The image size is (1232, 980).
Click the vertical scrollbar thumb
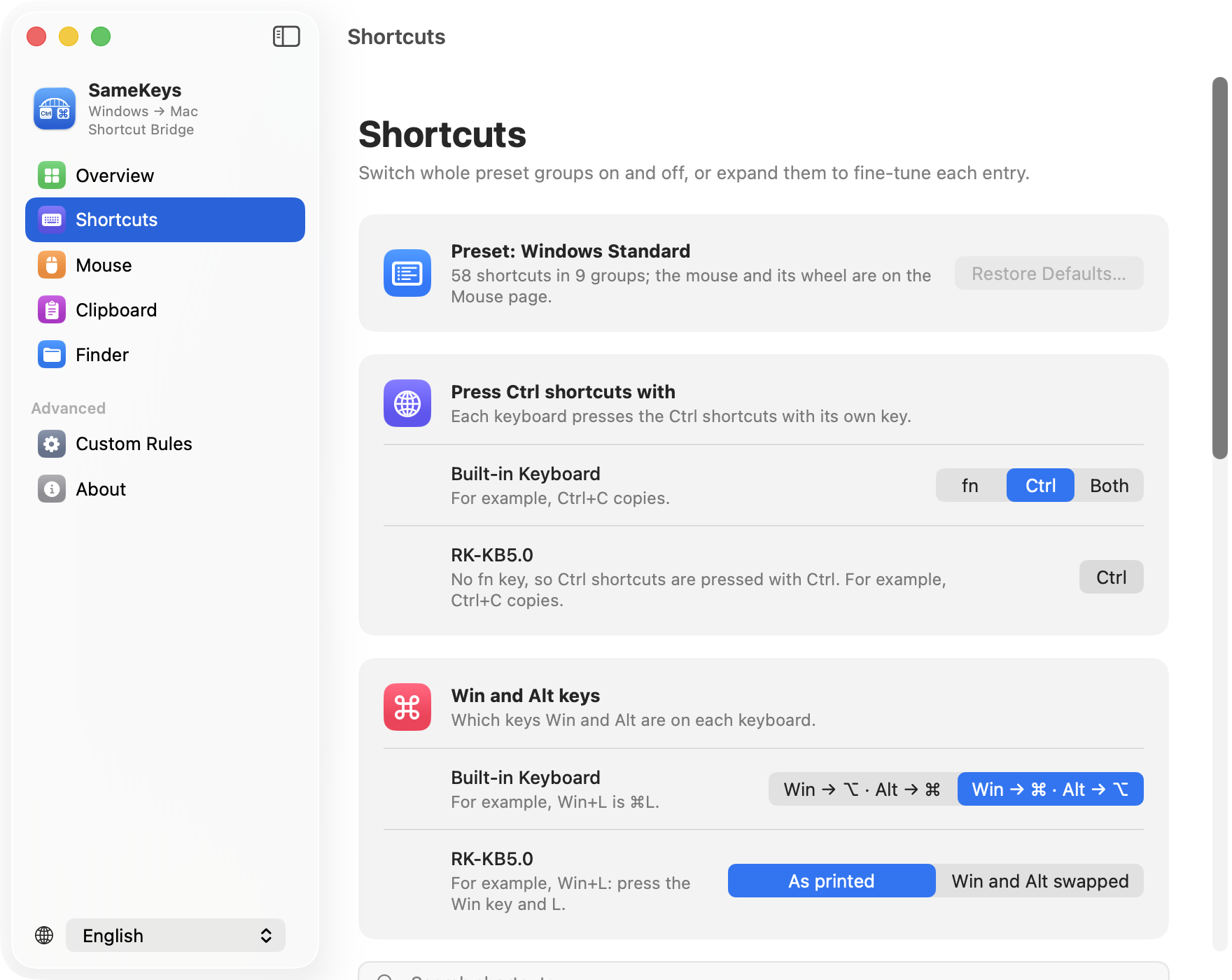[x=1219, y=268]
